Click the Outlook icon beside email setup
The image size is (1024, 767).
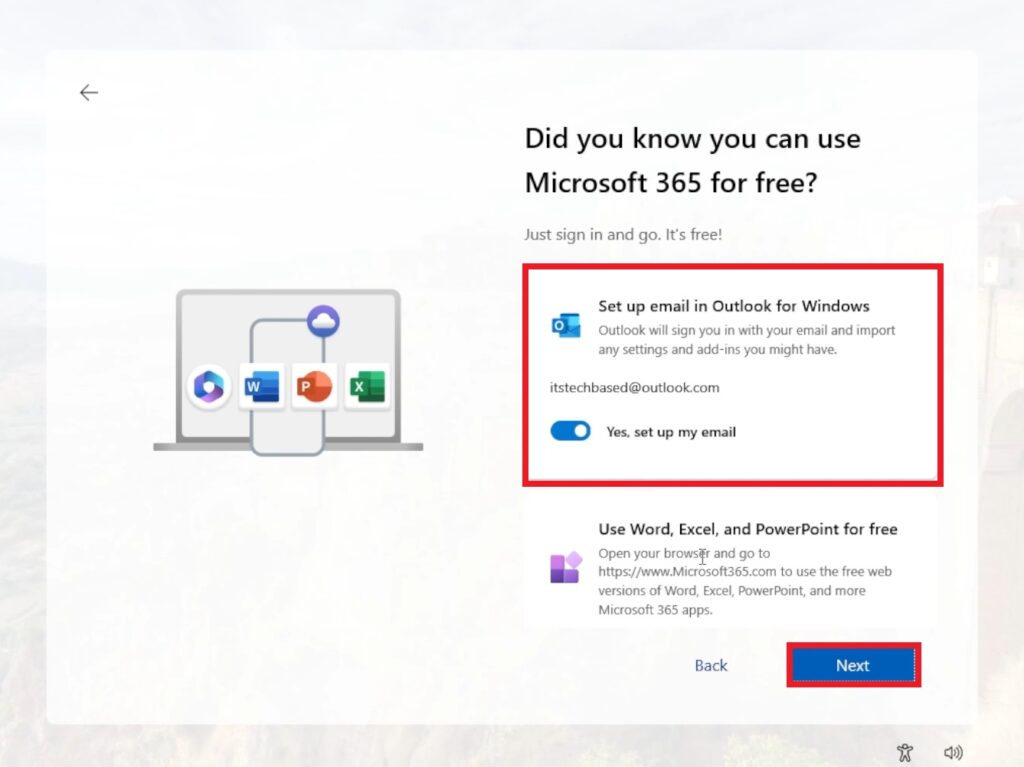point(566,325)
